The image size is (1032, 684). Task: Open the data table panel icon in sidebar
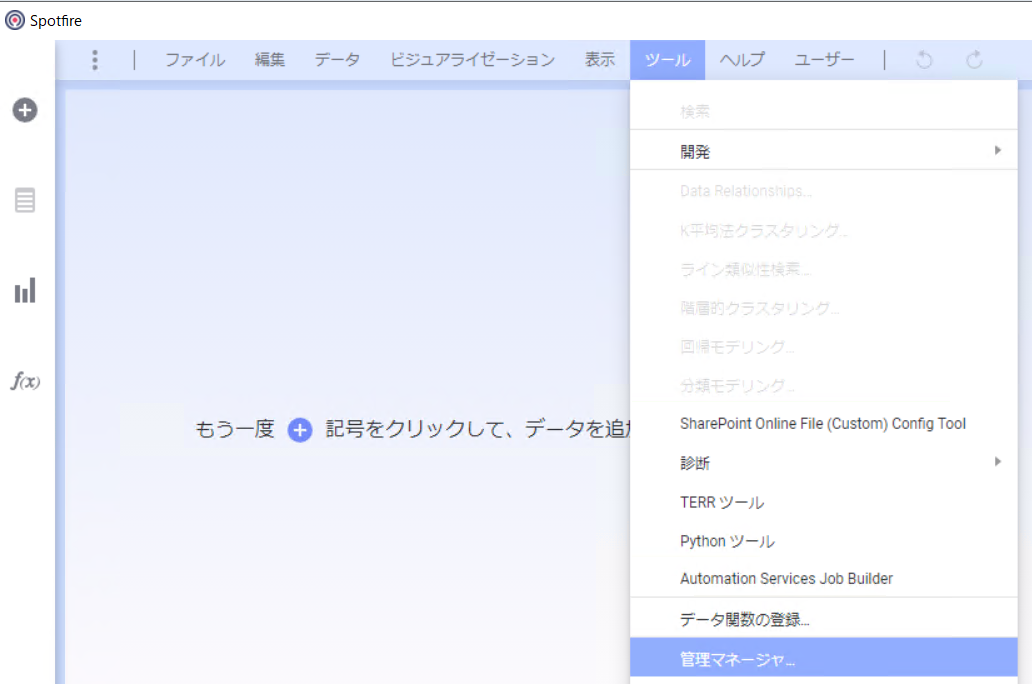point(25,200)
